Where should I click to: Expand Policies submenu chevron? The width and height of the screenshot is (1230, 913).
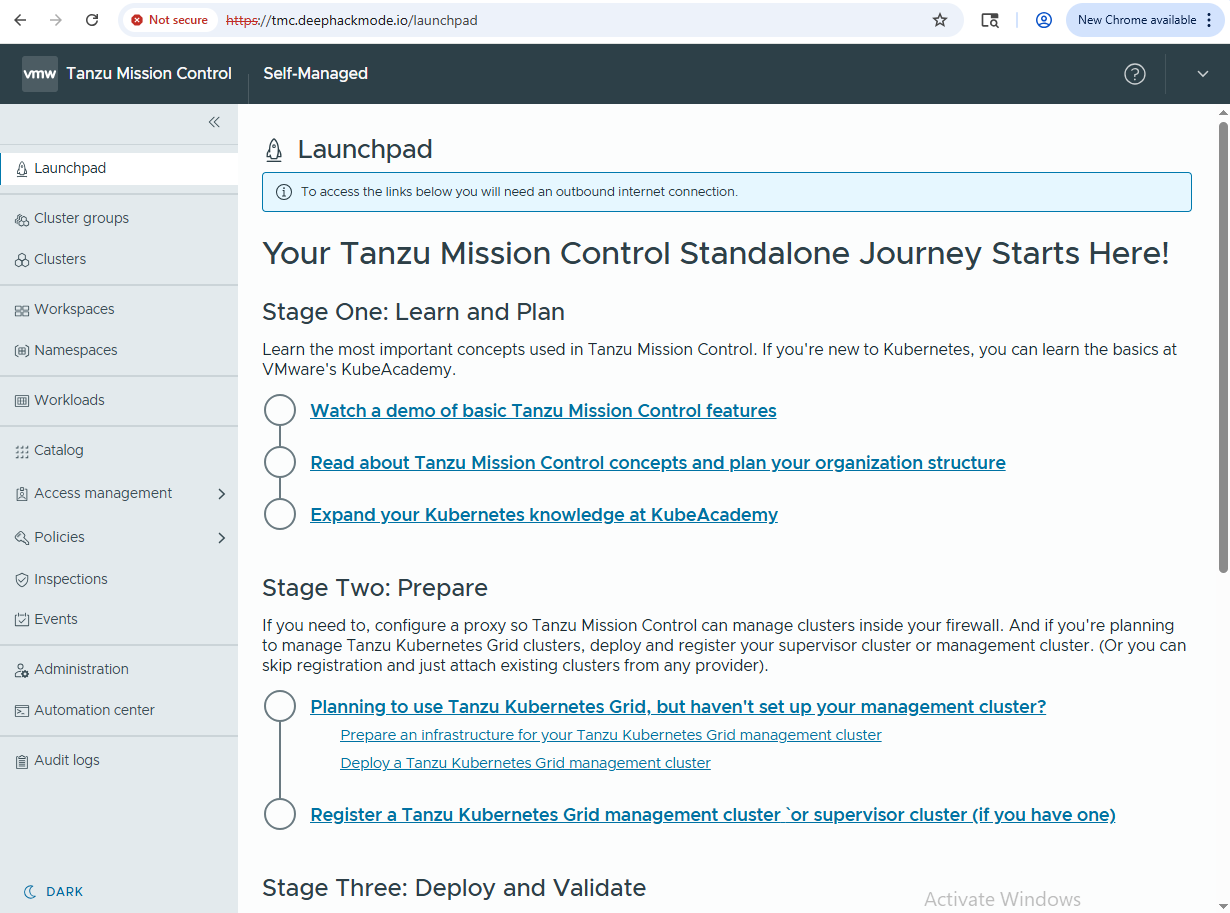[x=222, y=538]
